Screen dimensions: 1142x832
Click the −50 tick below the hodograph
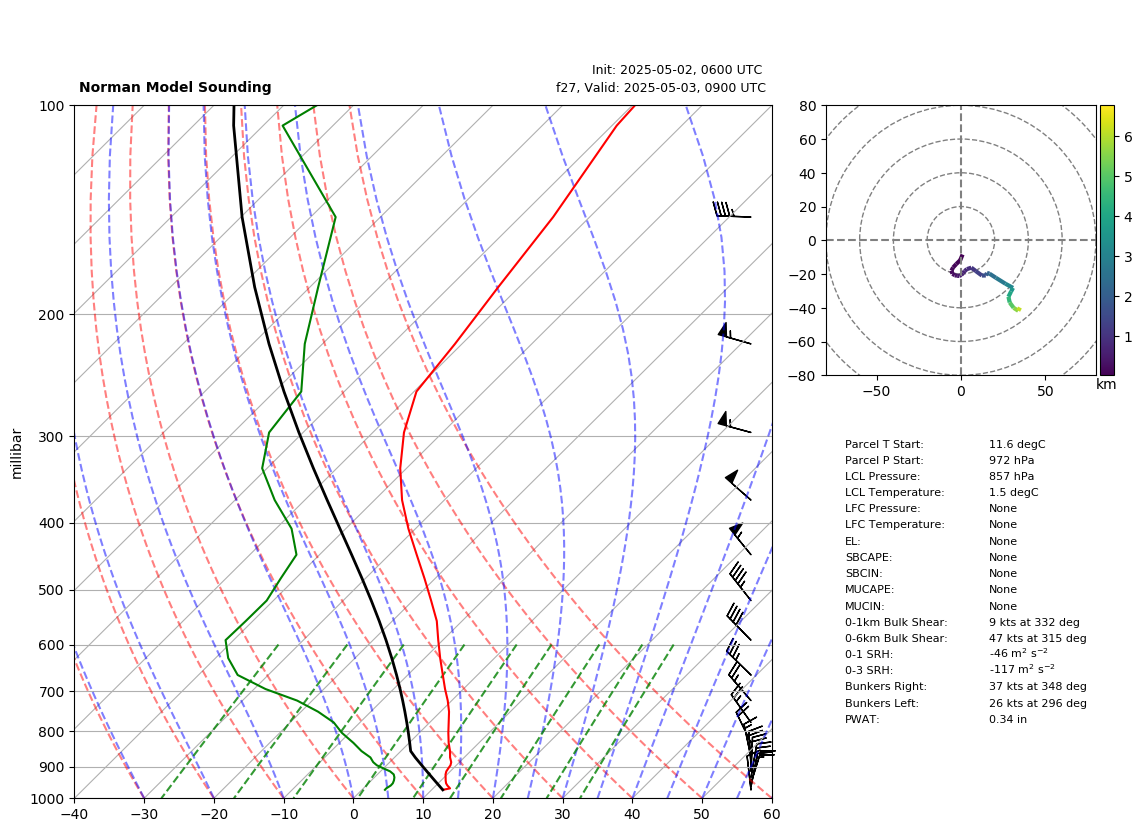(x=876, y=391)
